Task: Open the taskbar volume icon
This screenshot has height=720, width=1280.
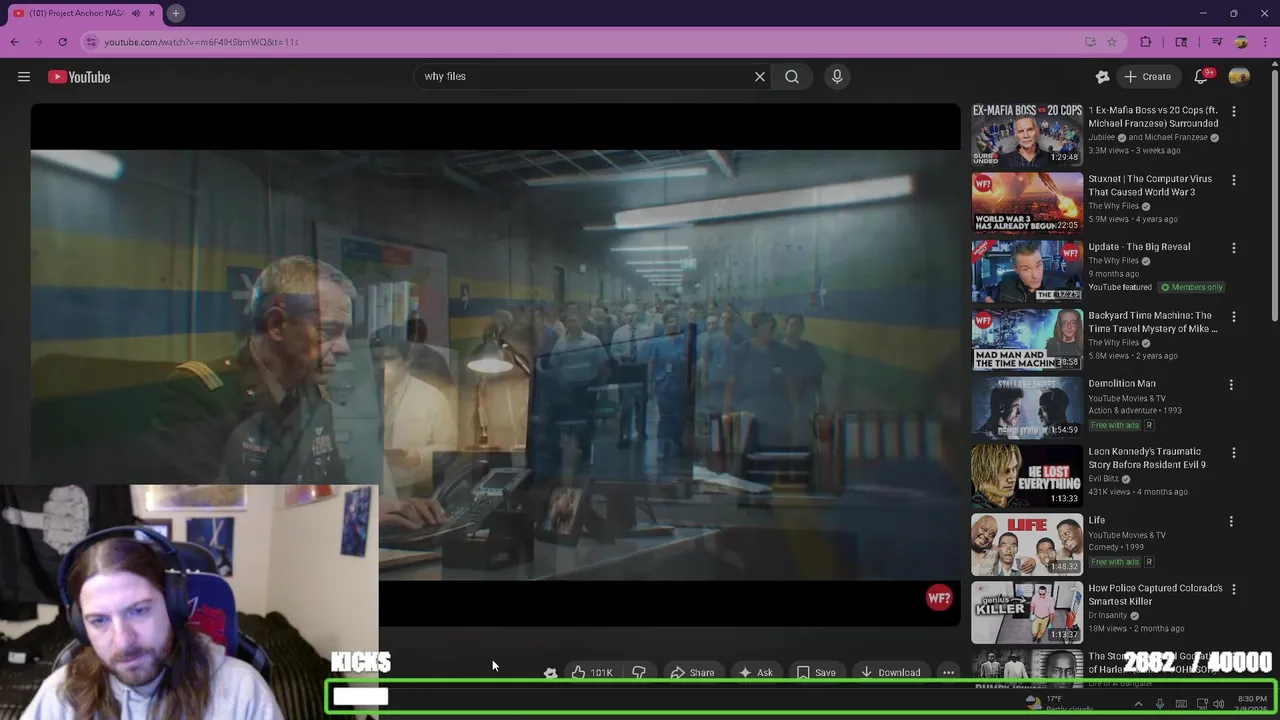Action: (x=1218, y=704)
